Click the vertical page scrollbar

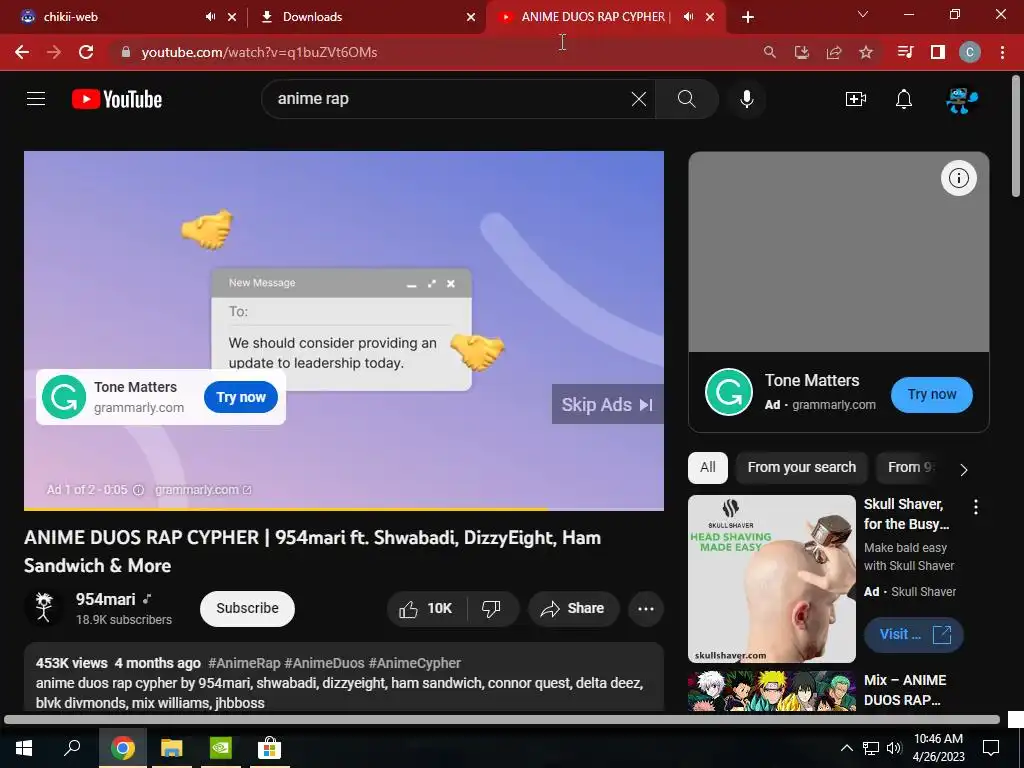click(1016, 138)
